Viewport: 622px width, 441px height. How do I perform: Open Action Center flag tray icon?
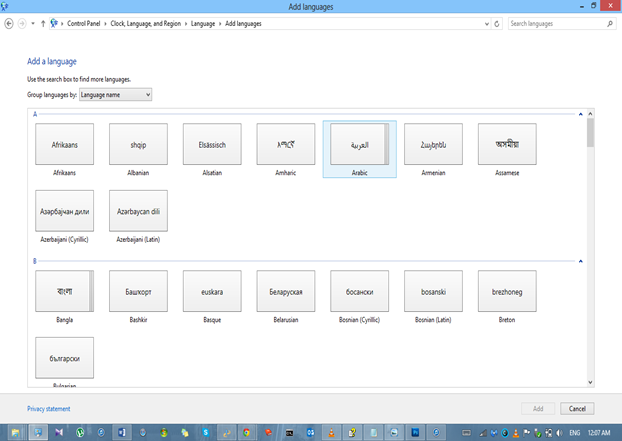pos(527,433)
